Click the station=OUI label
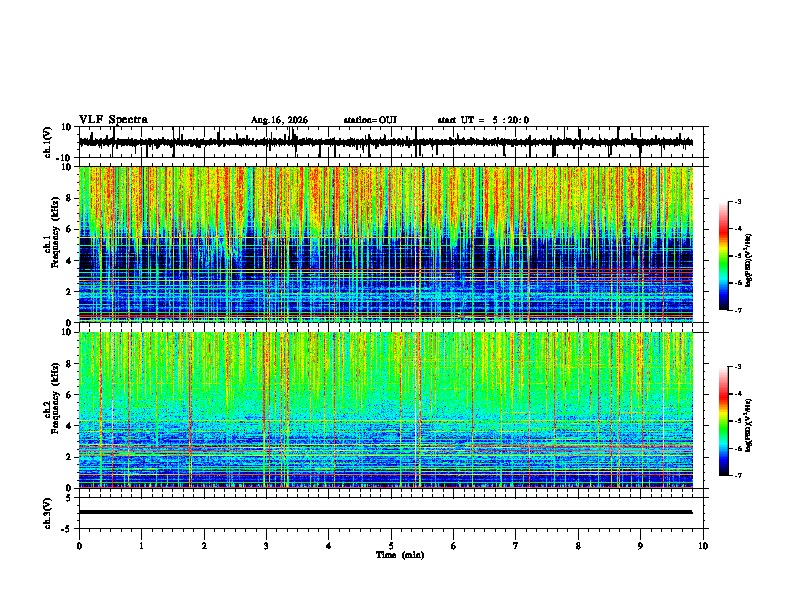 click(x=370, y=120)
